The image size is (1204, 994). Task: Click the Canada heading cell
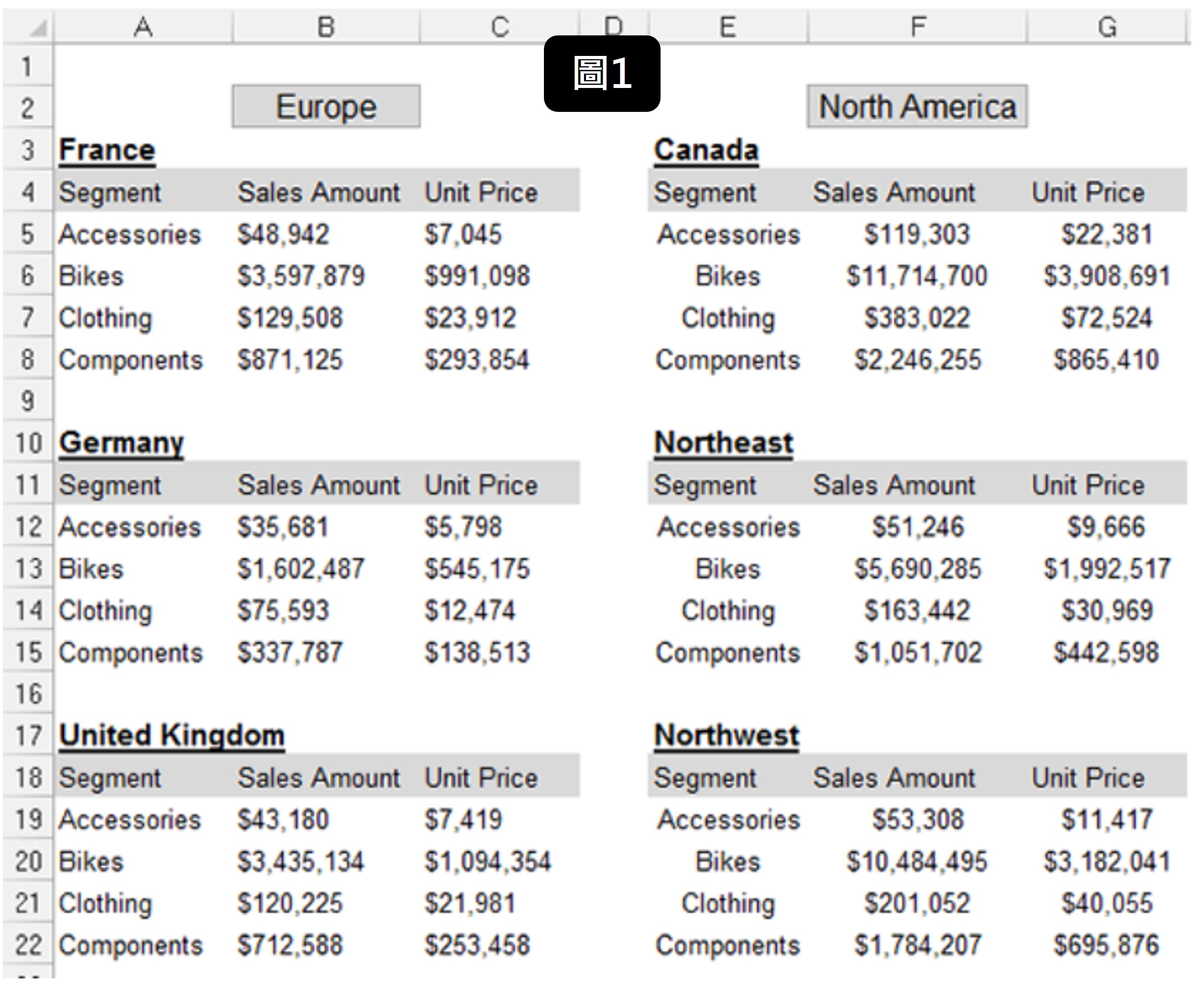click(706, 150)
